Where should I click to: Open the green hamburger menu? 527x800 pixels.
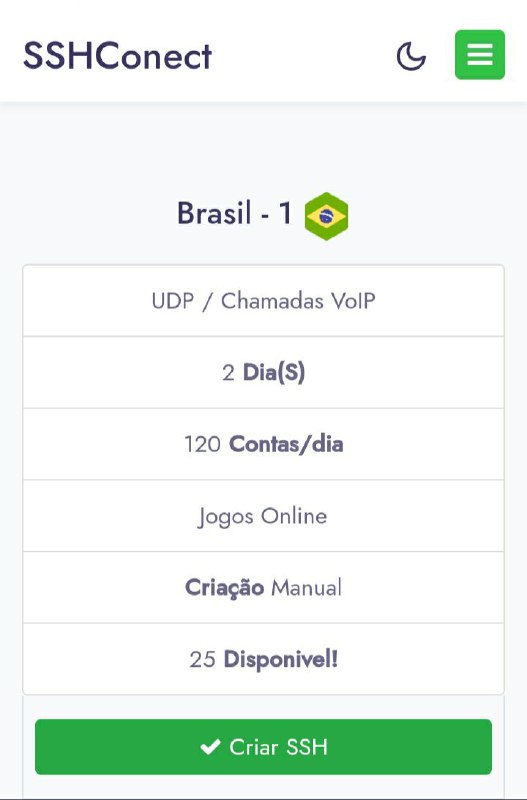[480, 55]
